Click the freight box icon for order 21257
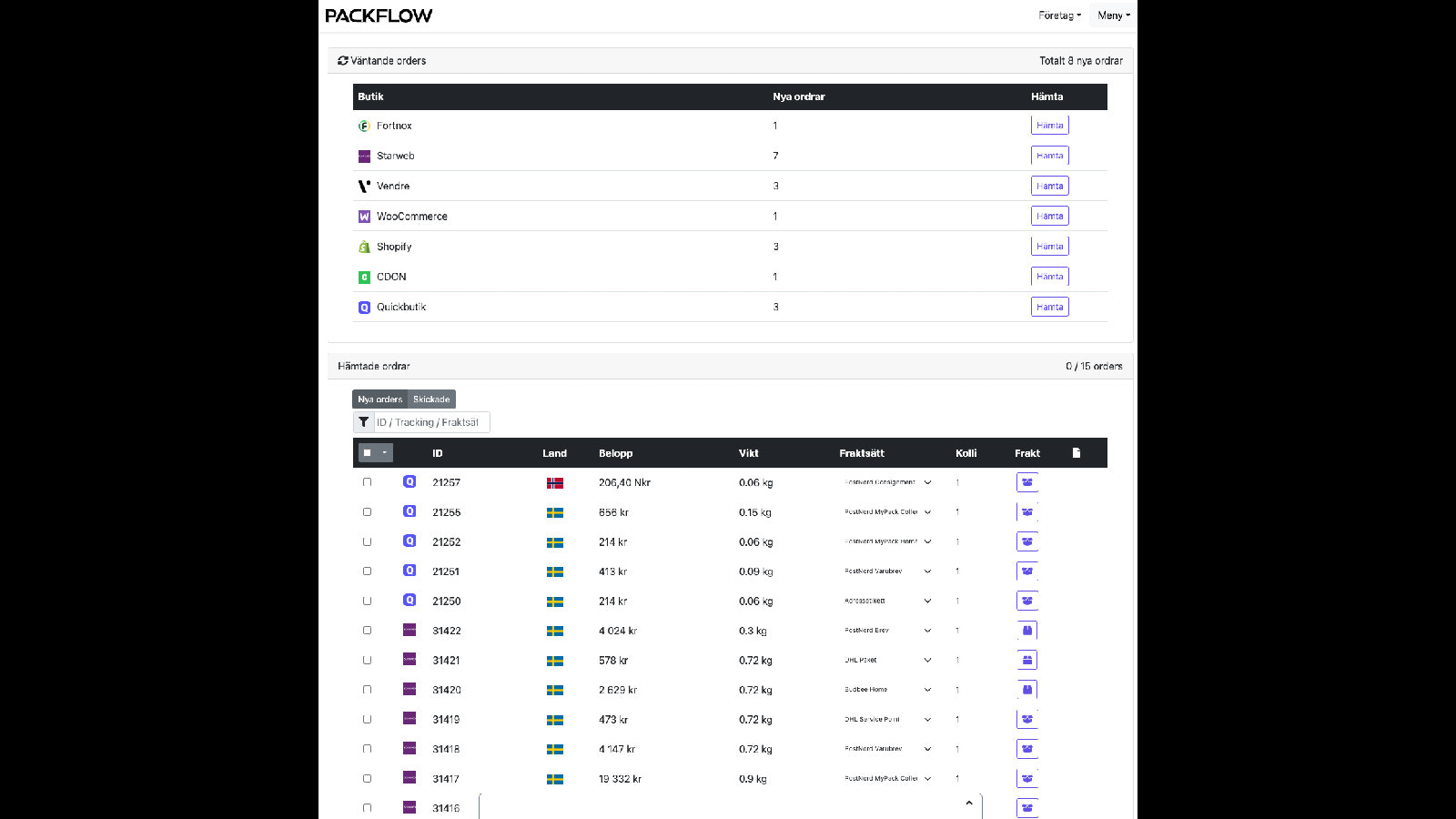This screenshot has height=819, width=1456. 1027,482
